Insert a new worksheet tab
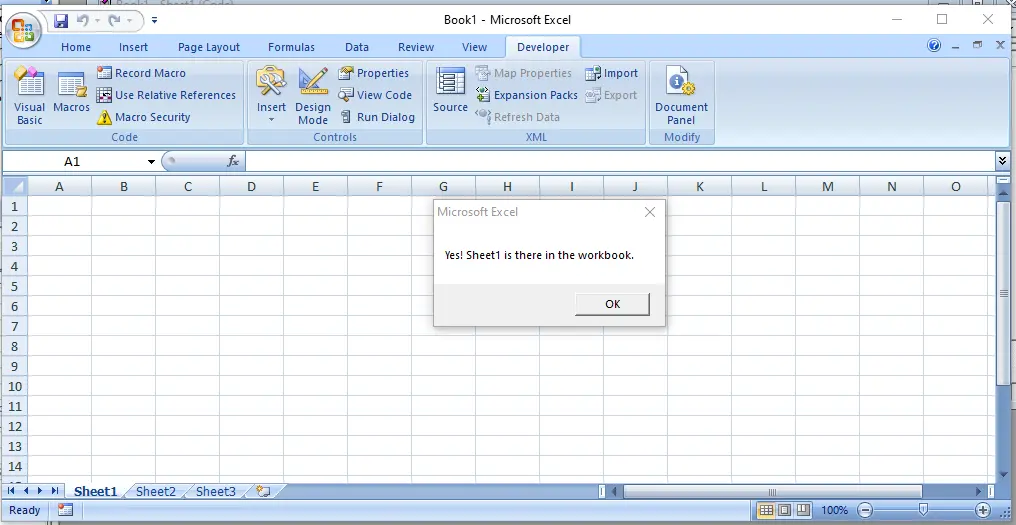This screenshot has width=1016, height=525. (x=263, y=491)
